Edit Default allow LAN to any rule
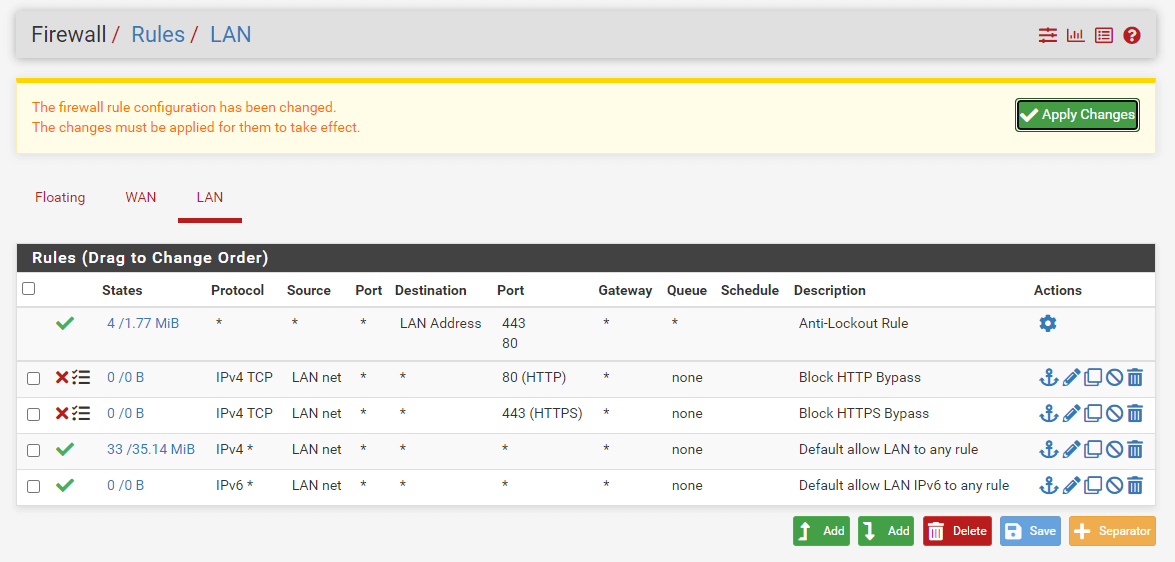1175x562 pixels. tap(1071, 449)
